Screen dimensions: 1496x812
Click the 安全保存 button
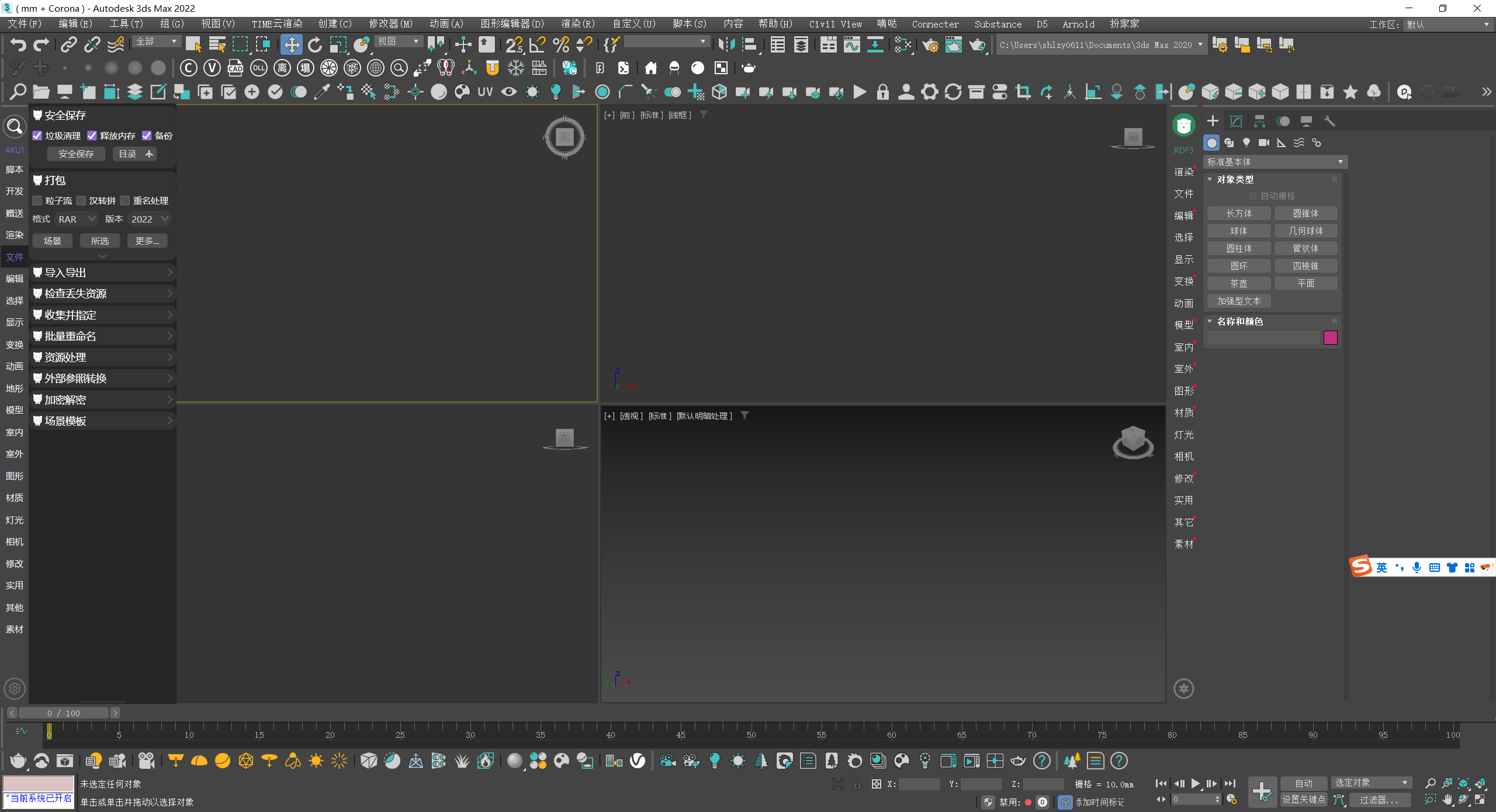click(76, 154)
